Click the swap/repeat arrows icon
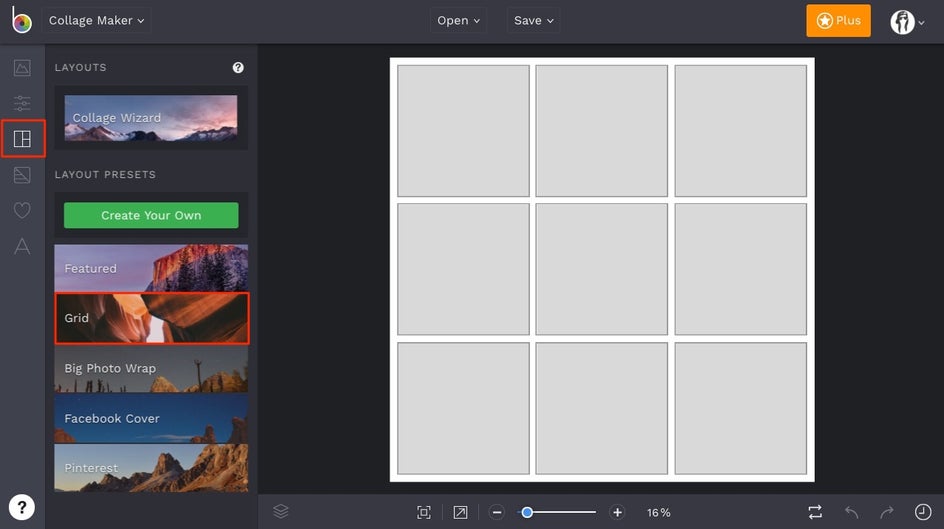Screen dimensions: 944x529 [x=815, y=512]
